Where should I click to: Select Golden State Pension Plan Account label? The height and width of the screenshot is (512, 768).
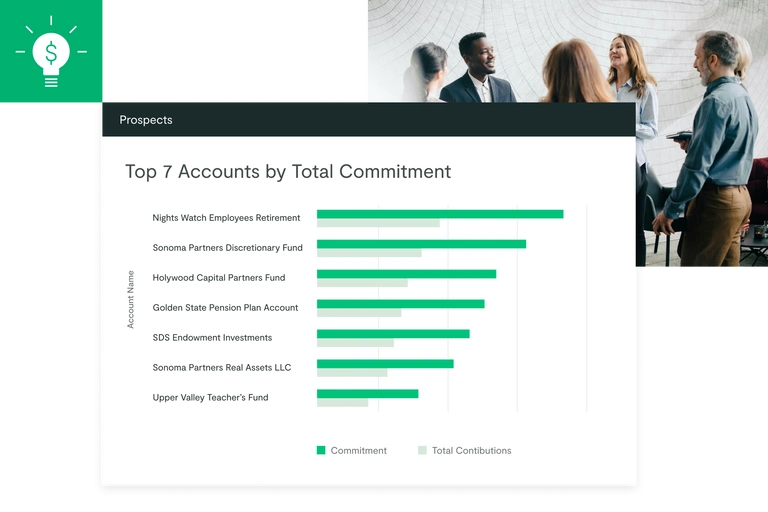tap(225, 308)
